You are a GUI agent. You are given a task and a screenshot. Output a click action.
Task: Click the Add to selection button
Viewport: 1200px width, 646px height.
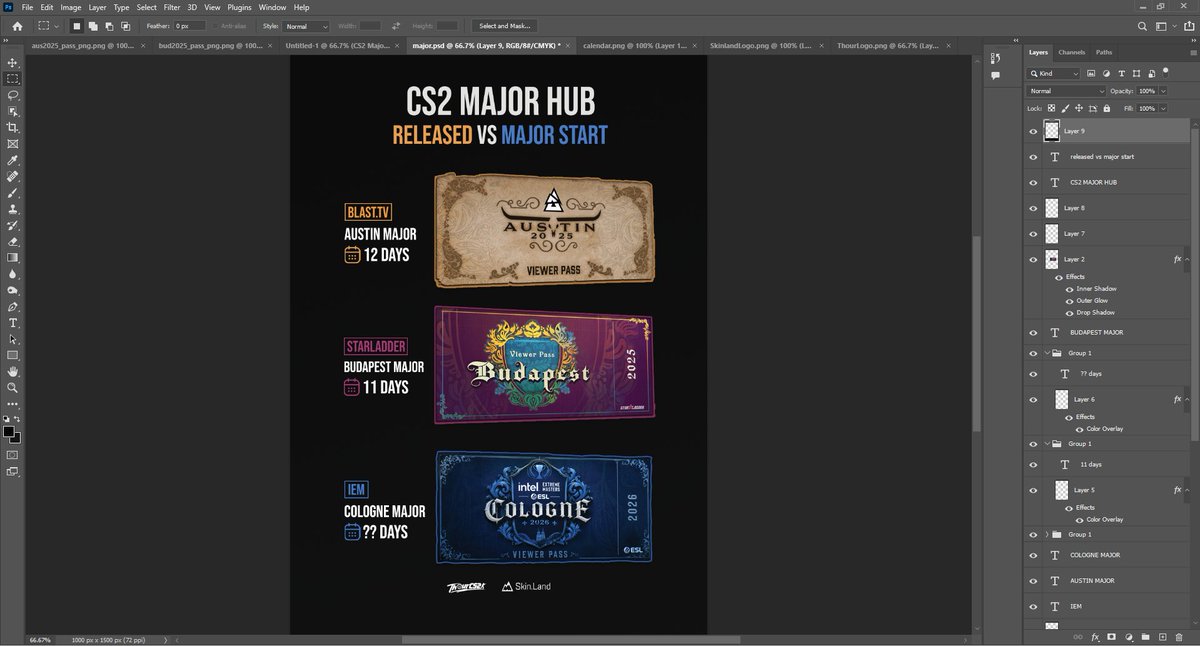tap(93, 26)
